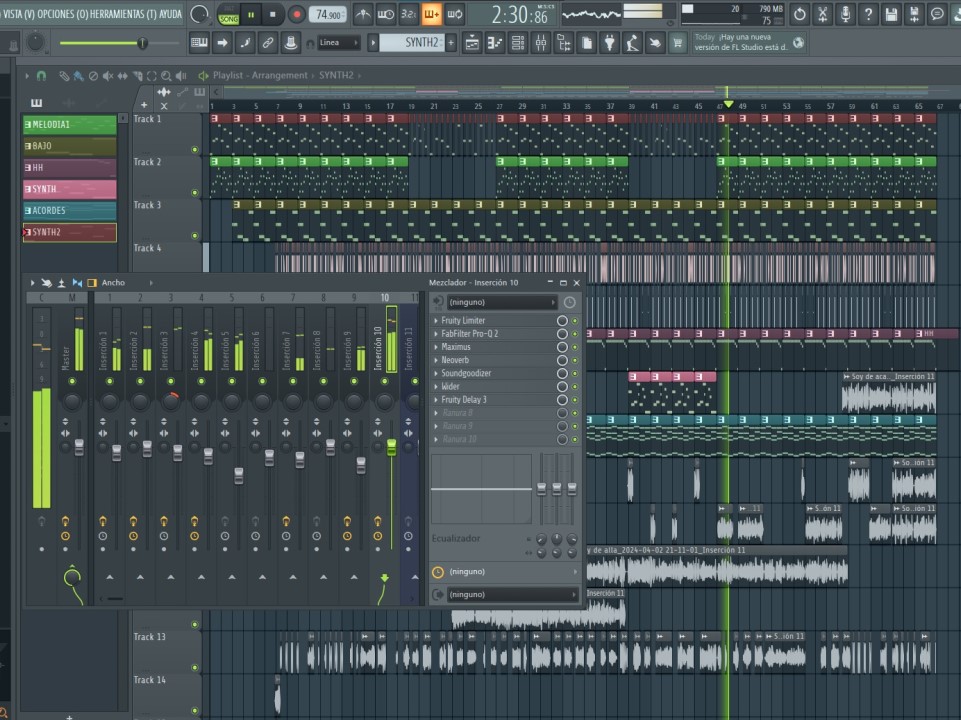Image resolution: width=961 pixels, height=720 pixels.
Task: Toggle the highlighted overdub/blend recording icon
Action: [x=431, y=14]
